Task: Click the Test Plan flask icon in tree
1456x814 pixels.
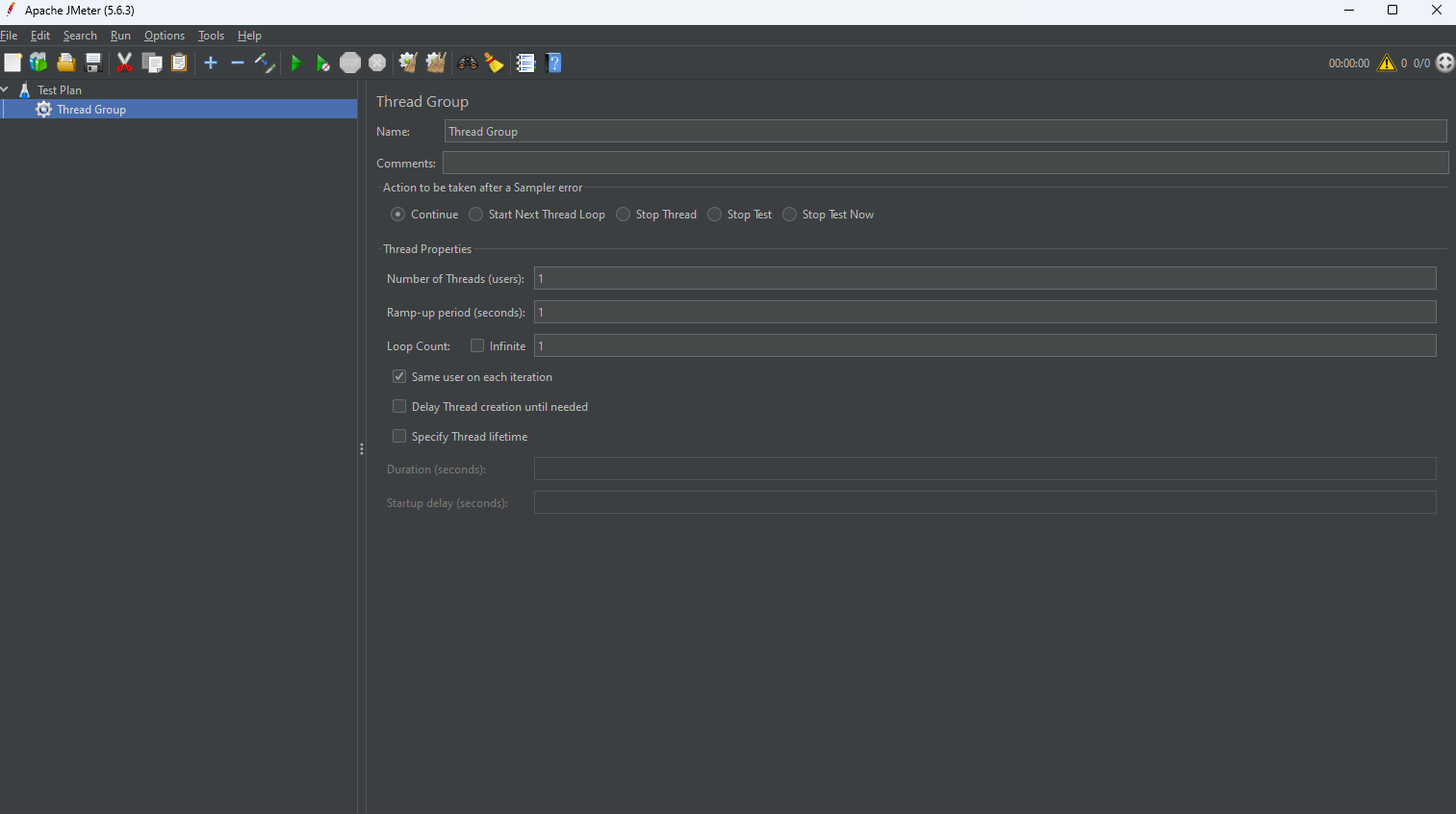Action: (x=25, y=89)
